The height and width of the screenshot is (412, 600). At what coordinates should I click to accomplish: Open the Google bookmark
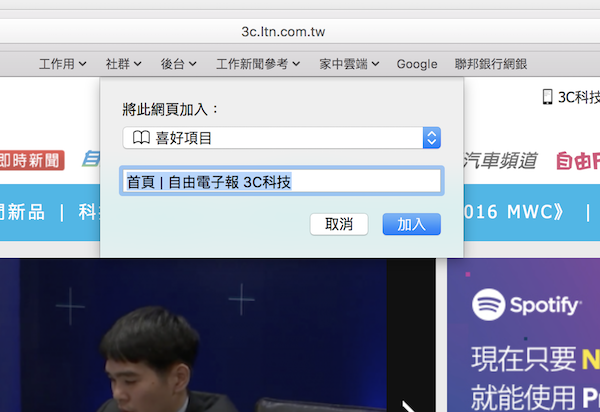(x=417, y=64)
